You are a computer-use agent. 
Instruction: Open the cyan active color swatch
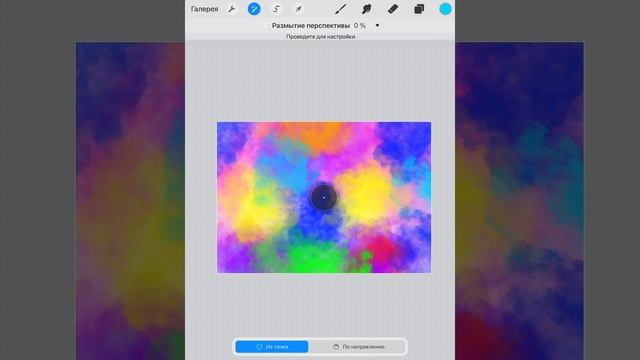445,9
